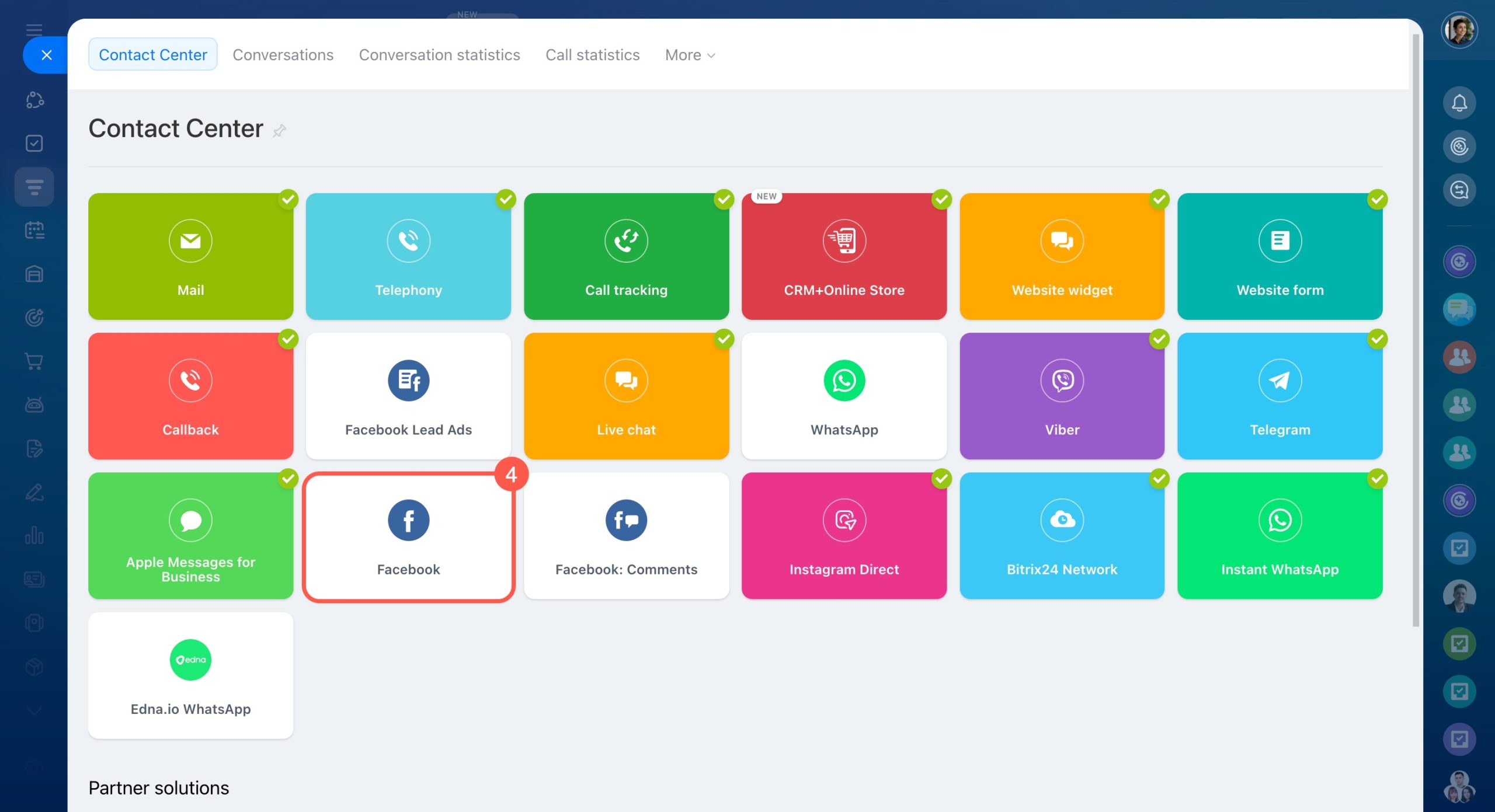Open the shopping cart sidebar icon
Image resolution: width=1495 pixels, height=812 pixels.
34,361
